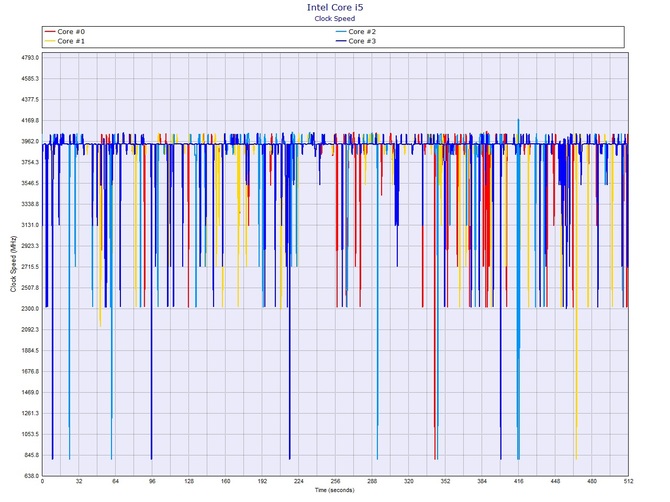Click the 4169.8 y-axis value
The image size is (670, 502).
pyautogui.click(x=30, y=120)
